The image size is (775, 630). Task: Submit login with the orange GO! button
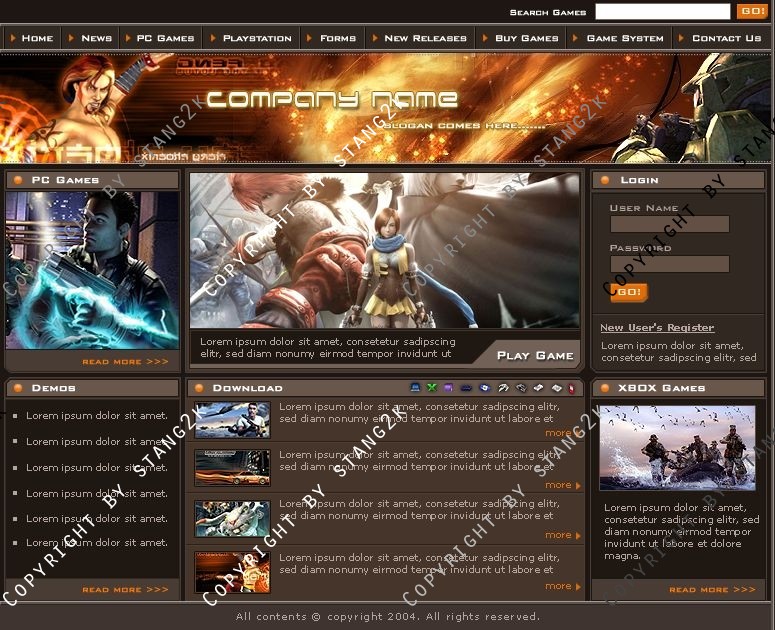pos(629,292)
